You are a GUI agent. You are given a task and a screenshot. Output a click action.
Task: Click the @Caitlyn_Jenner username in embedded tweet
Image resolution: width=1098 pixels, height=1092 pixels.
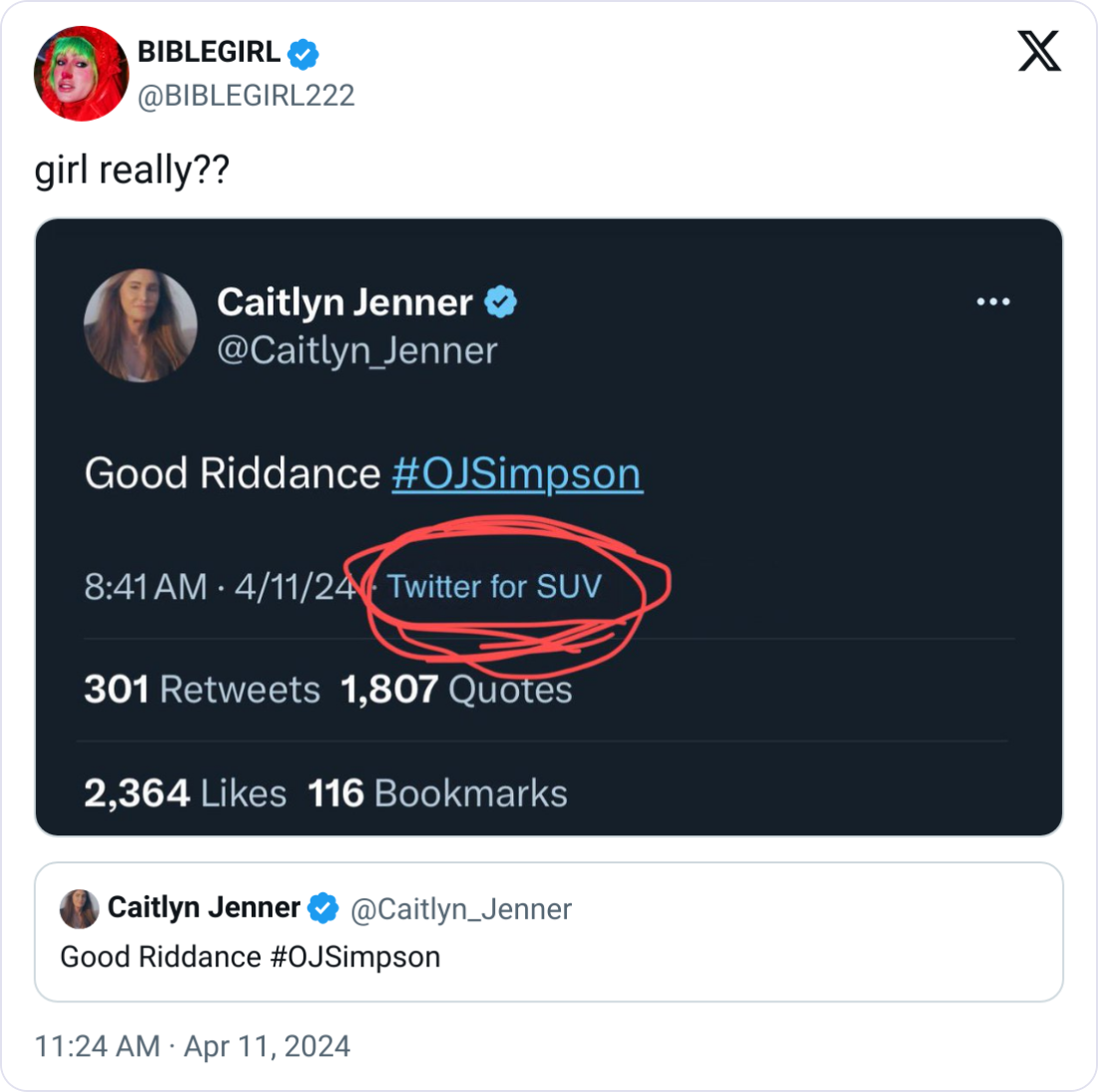coord(357,351)
